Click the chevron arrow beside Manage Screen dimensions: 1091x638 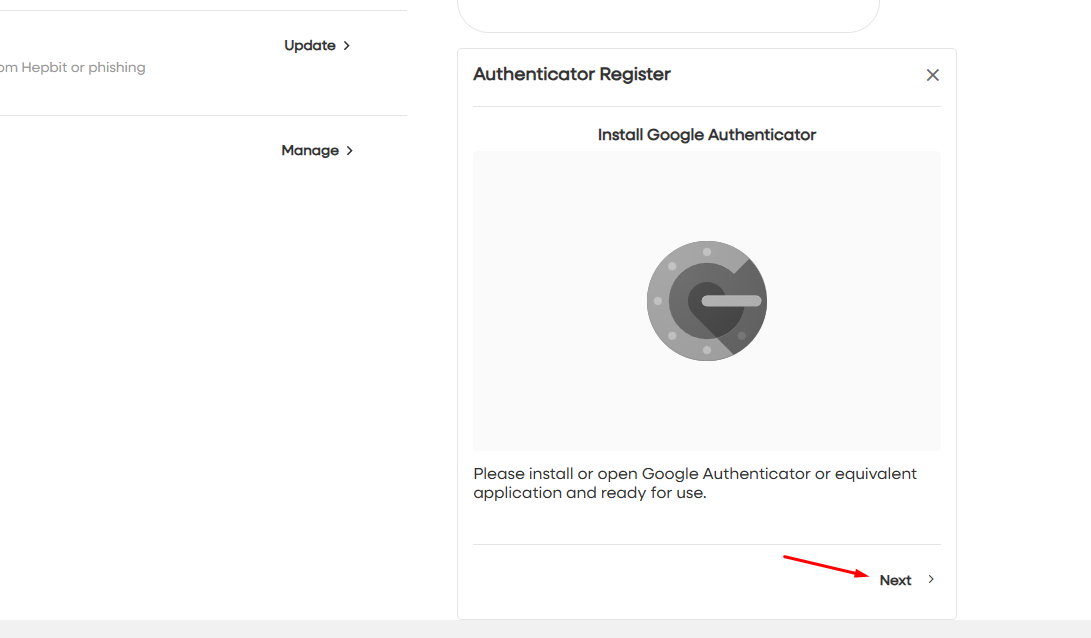point(349,151)
